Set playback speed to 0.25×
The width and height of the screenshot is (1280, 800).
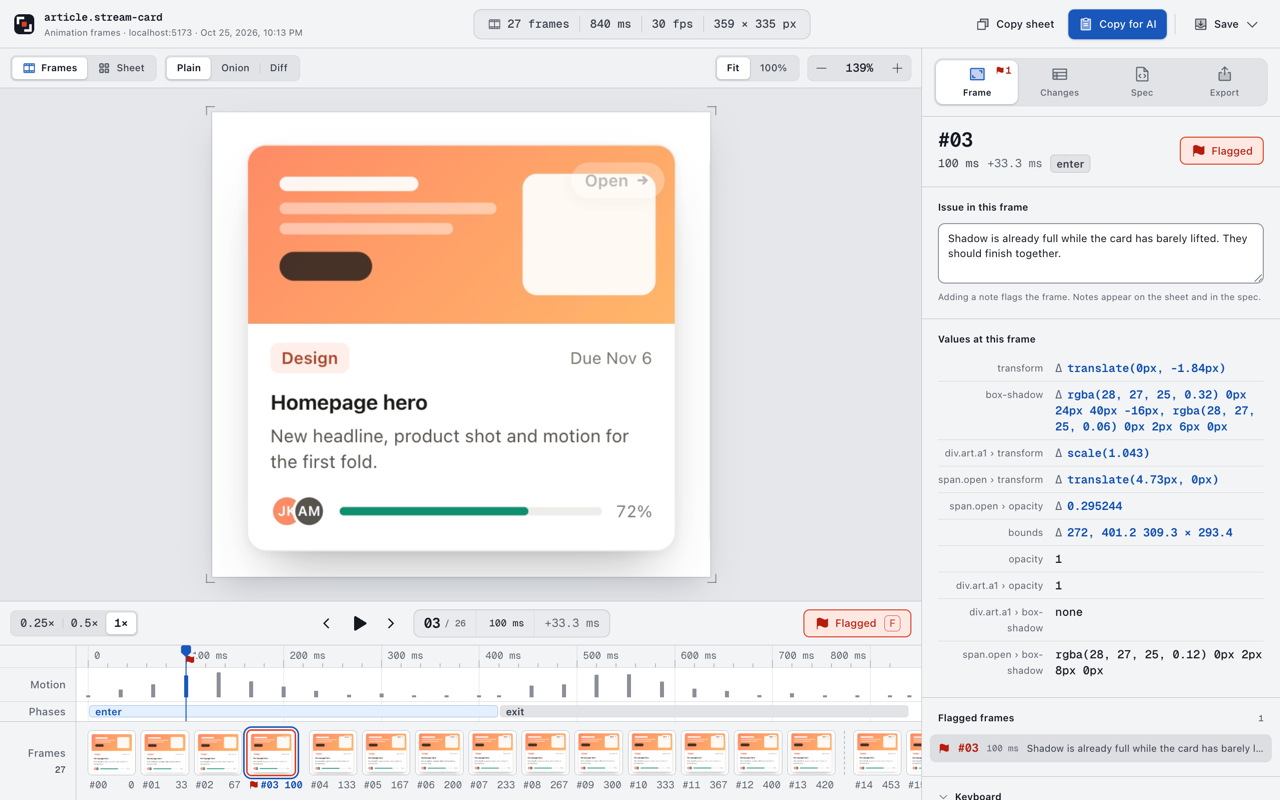pos(37,623)
